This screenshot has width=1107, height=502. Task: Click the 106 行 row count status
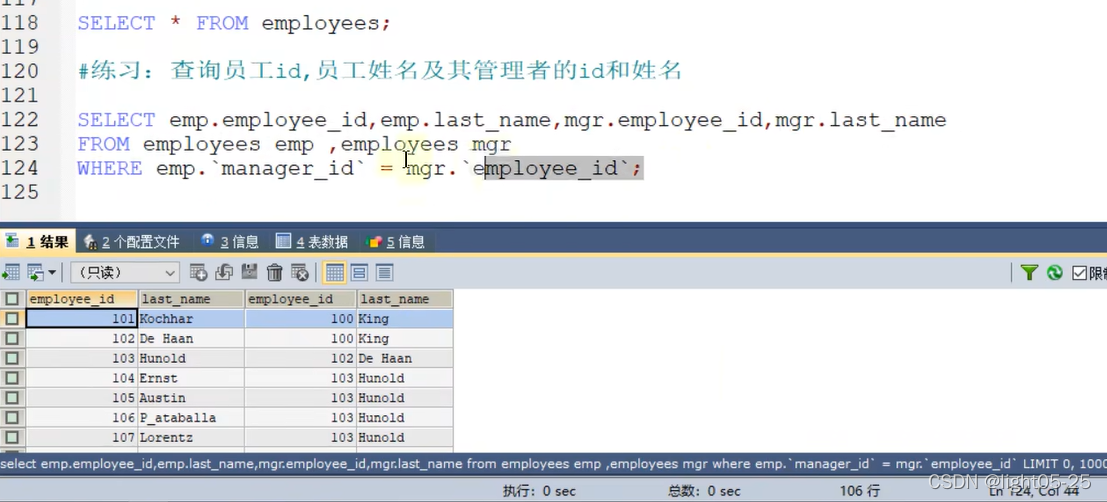(x=859, y=491)
